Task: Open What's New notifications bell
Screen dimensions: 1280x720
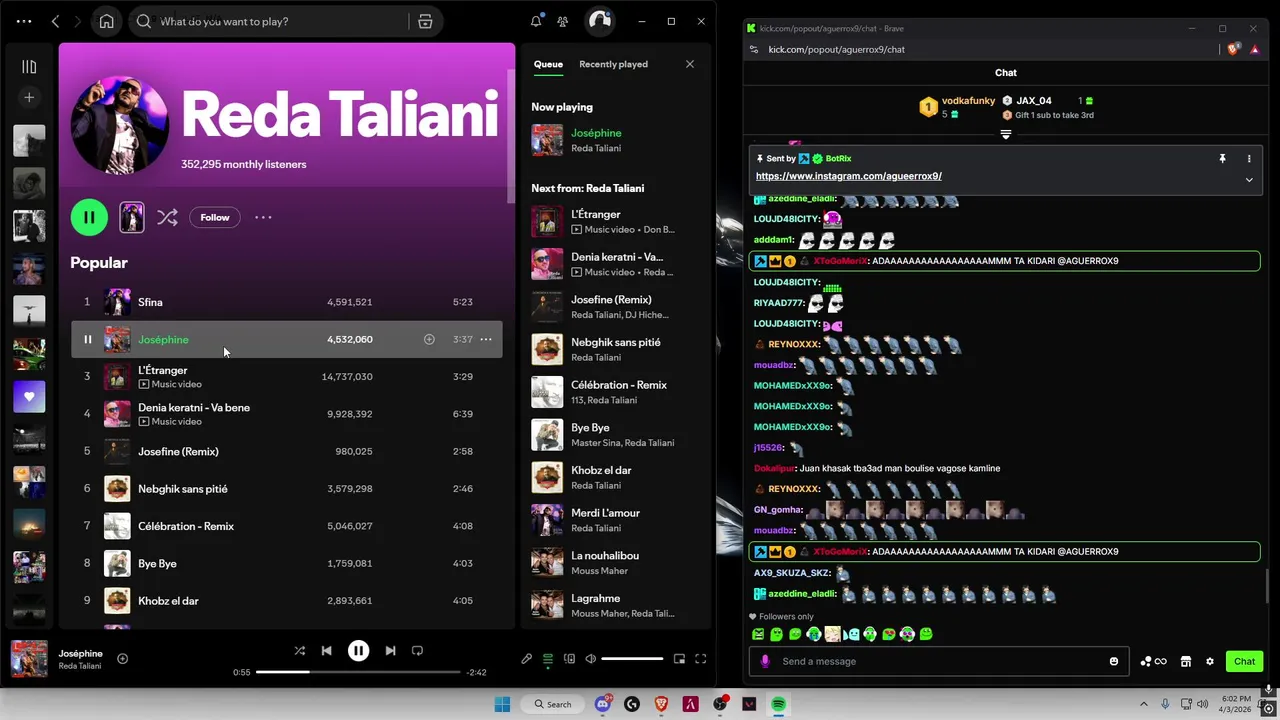Action: pos(536,21)
